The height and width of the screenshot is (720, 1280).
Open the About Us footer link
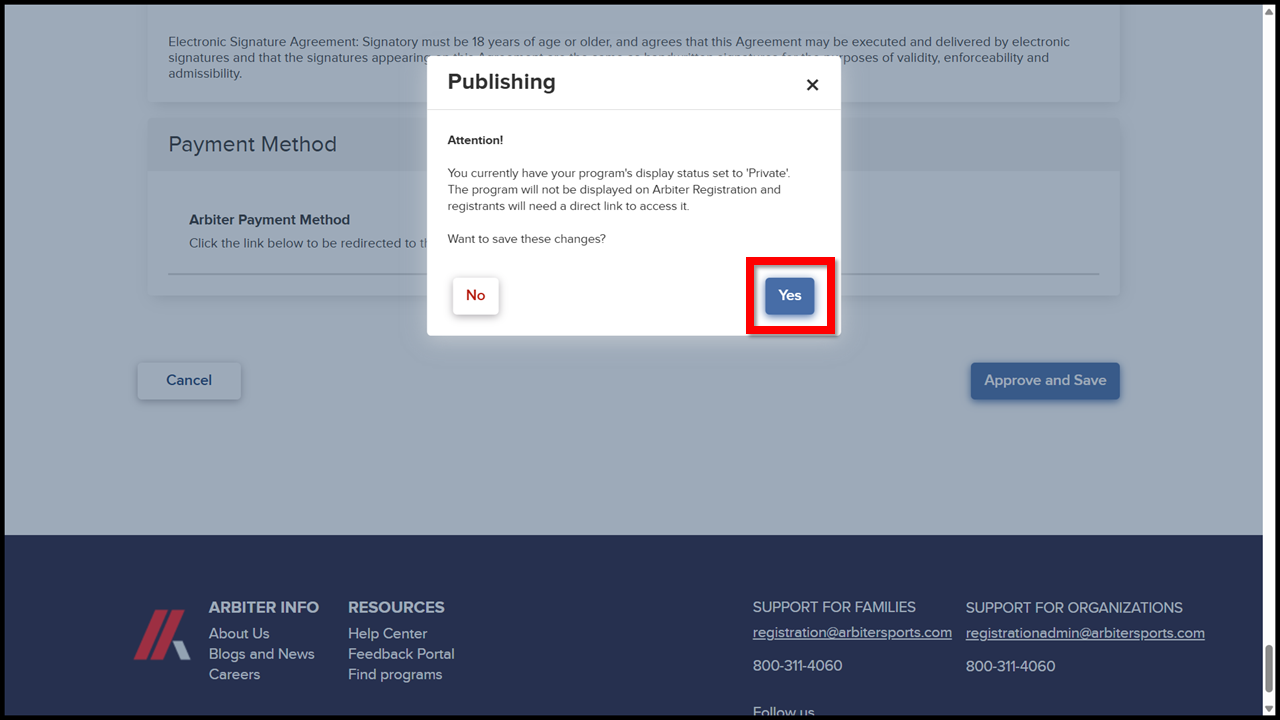239,634
